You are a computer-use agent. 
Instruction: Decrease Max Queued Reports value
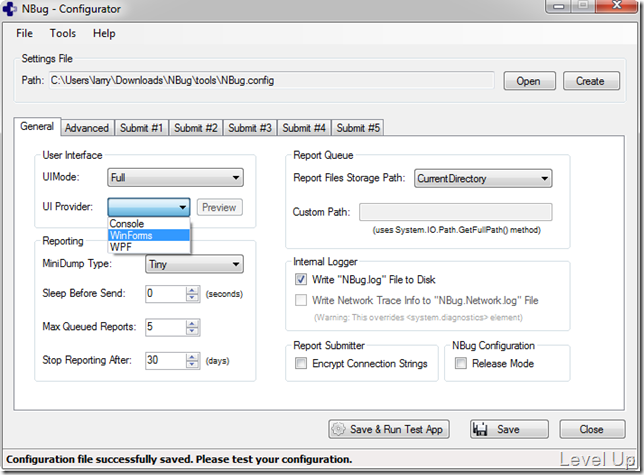coord(192,331)
